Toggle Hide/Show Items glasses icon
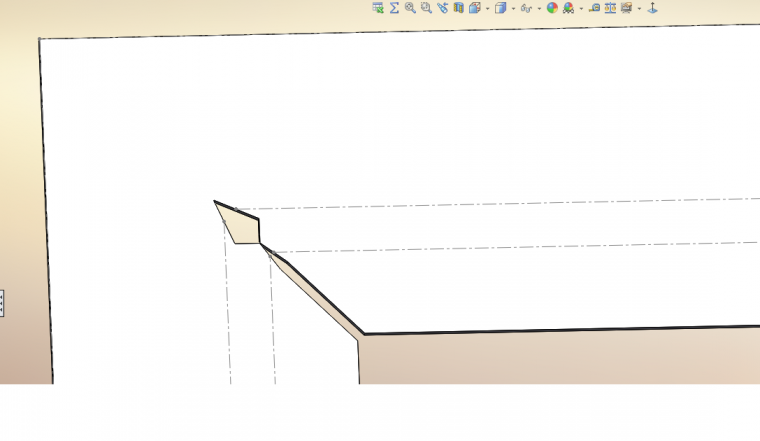Image resolution: width=760 pixels, height=441 pixels. click(x=526, y=8)
